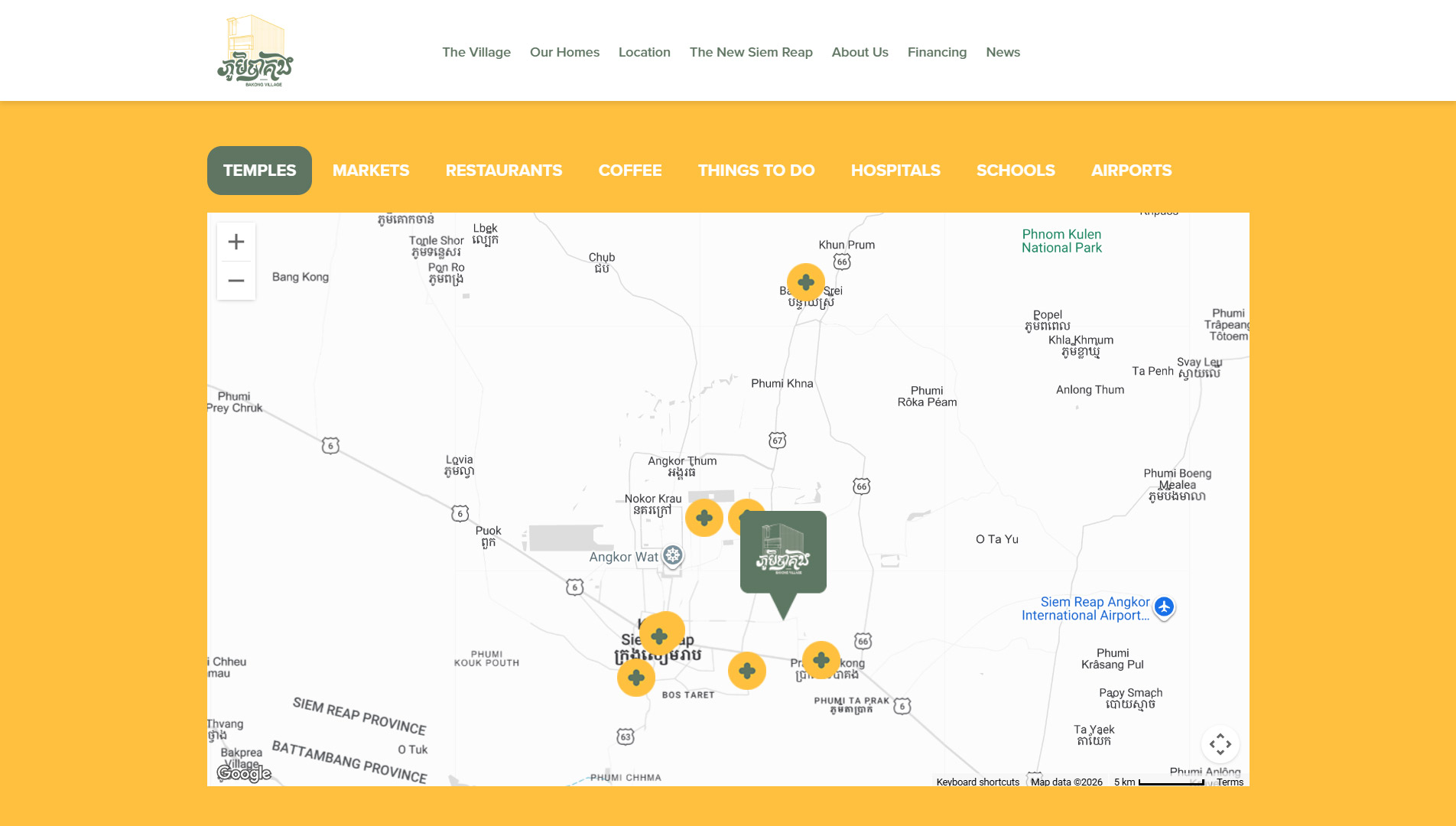
Task: Open Google Maps via the Google logo
Action: 244,774
